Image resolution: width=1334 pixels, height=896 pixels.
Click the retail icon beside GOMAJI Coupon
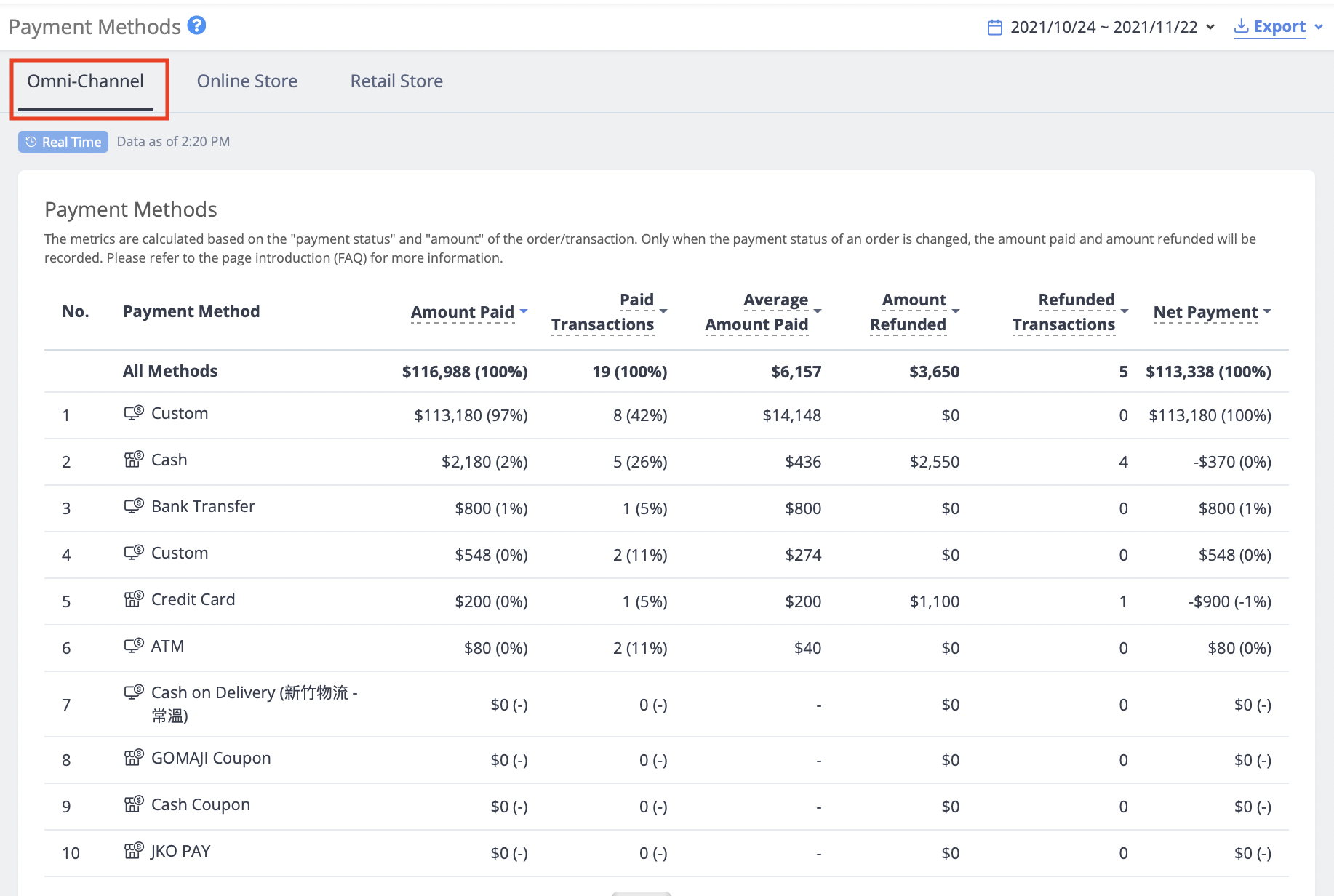[134, 758]
